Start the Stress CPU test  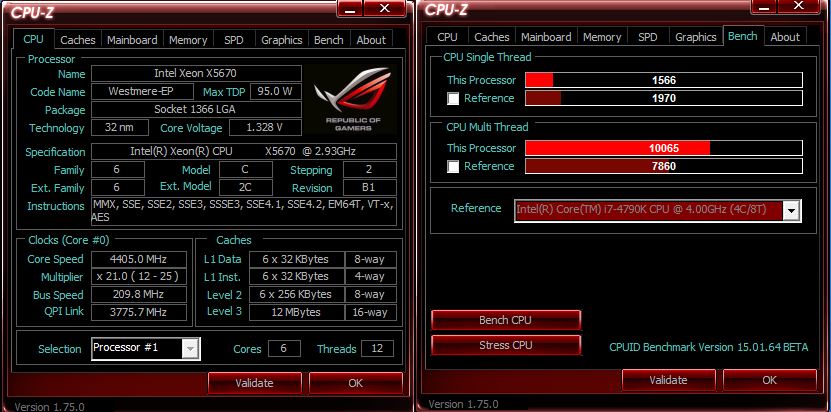pyautogui.click(x=506, y=345)
